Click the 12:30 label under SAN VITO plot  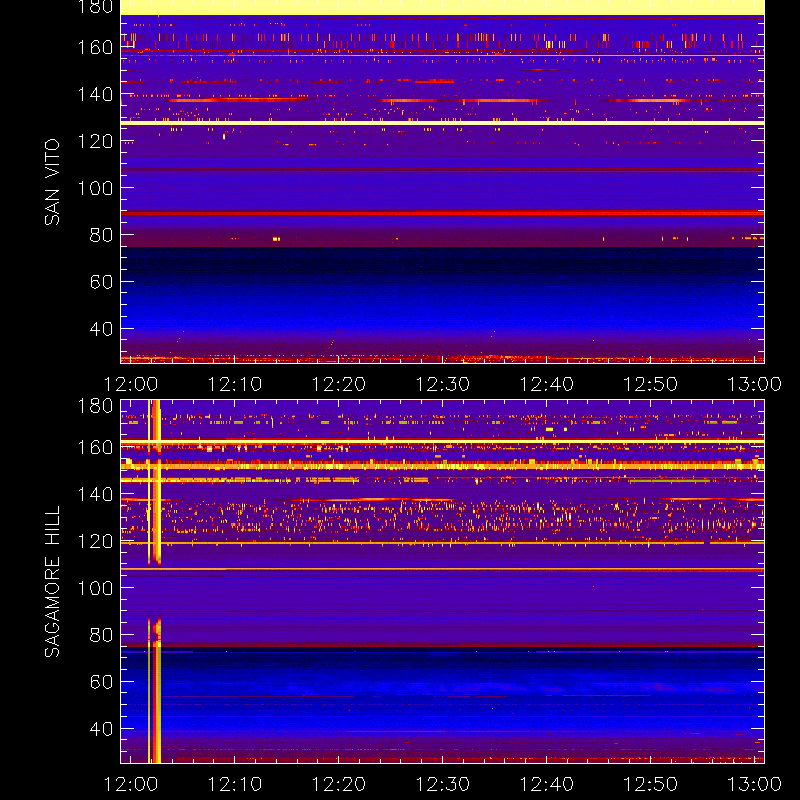(442, 384)
